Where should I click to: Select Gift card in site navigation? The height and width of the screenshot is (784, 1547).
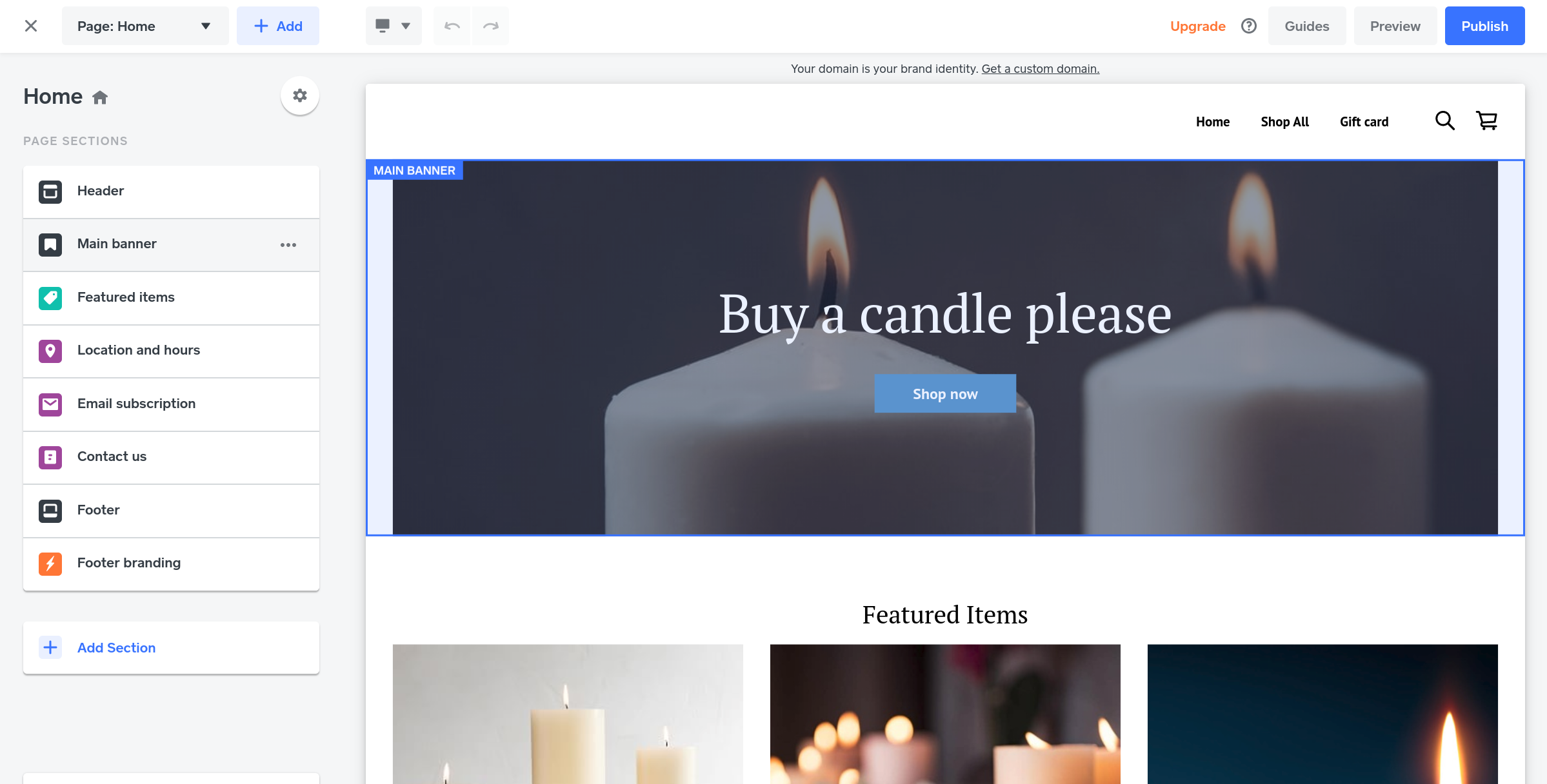[1364, 122]
